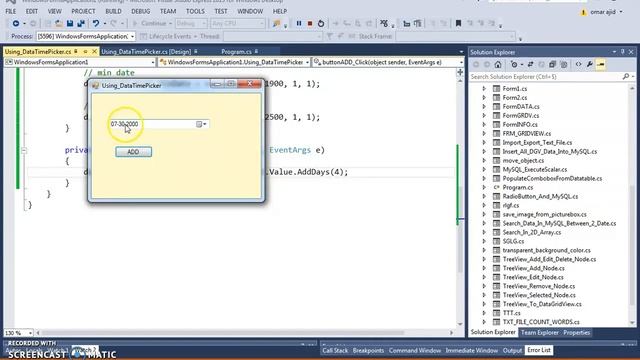Switch to Program.cs editor tab
Image resolution: width=640 pixels, height=360 pixels.
coord(236,52)
